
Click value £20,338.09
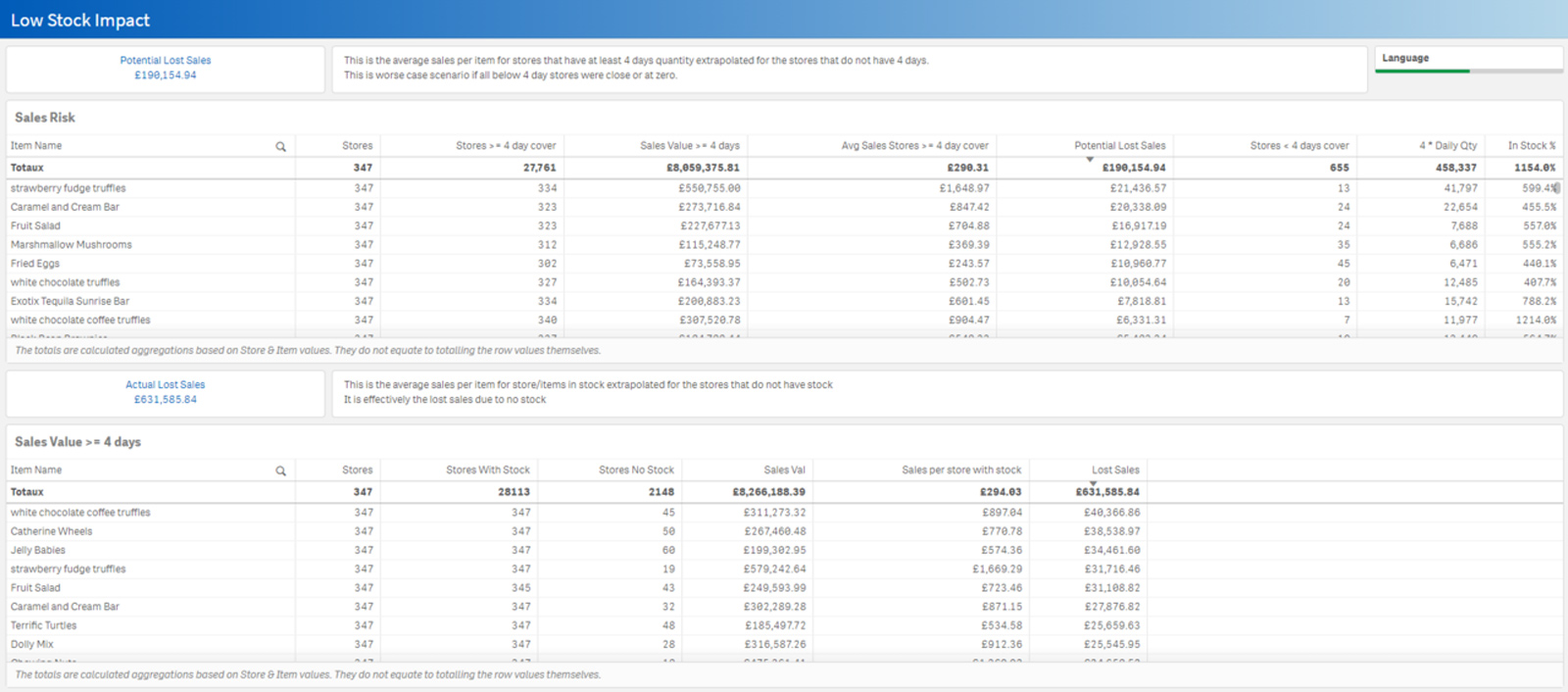click(1138, 208)
